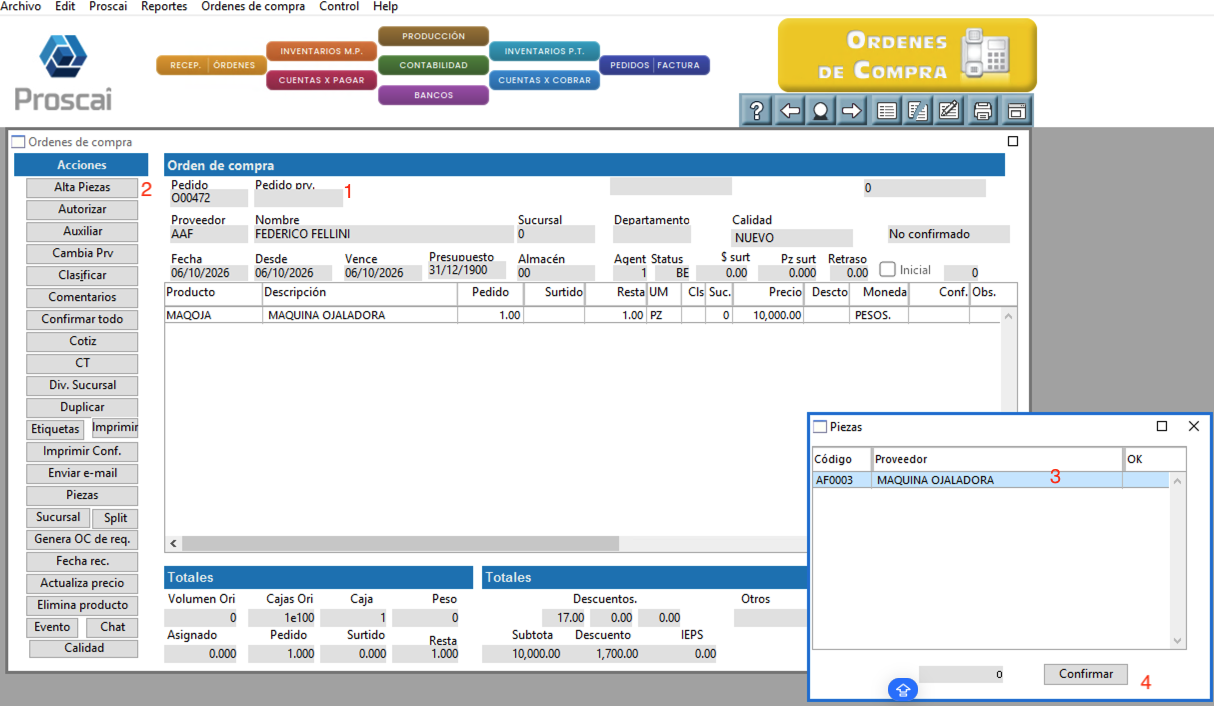Open the help question mark icon
This screenshot has height=706, width=1214.
(758, 111)
